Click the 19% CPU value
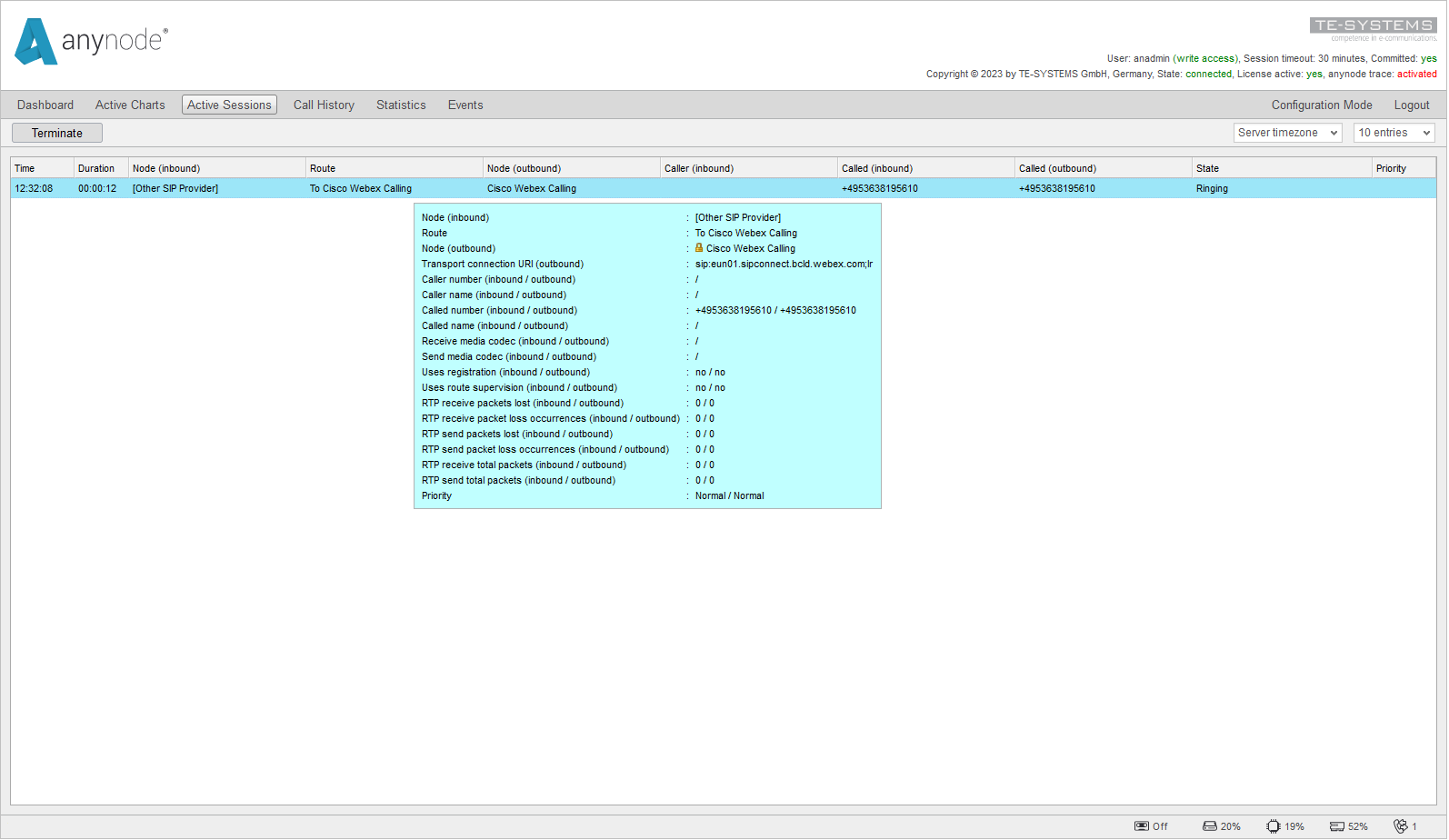Screen dimensions: 1449x840 point(1294,826)
